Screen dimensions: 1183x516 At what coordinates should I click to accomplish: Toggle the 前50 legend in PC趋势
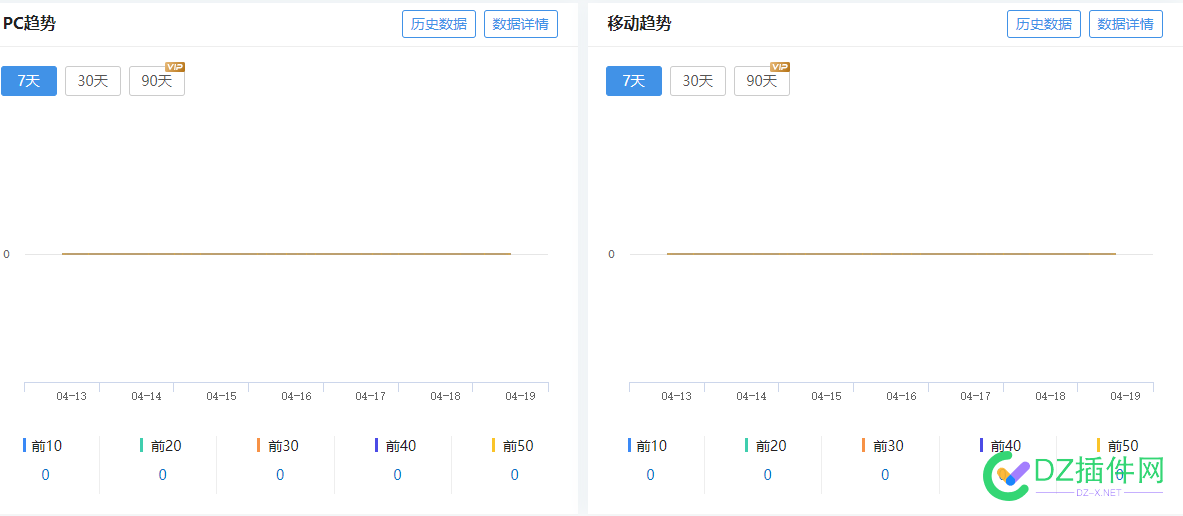(513, 446)
